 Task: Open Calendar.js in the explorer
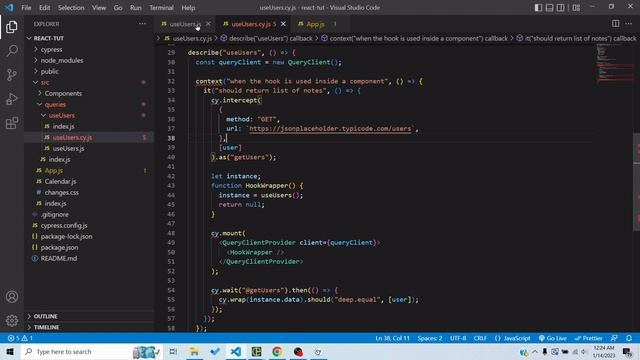[x=89, y=182]
